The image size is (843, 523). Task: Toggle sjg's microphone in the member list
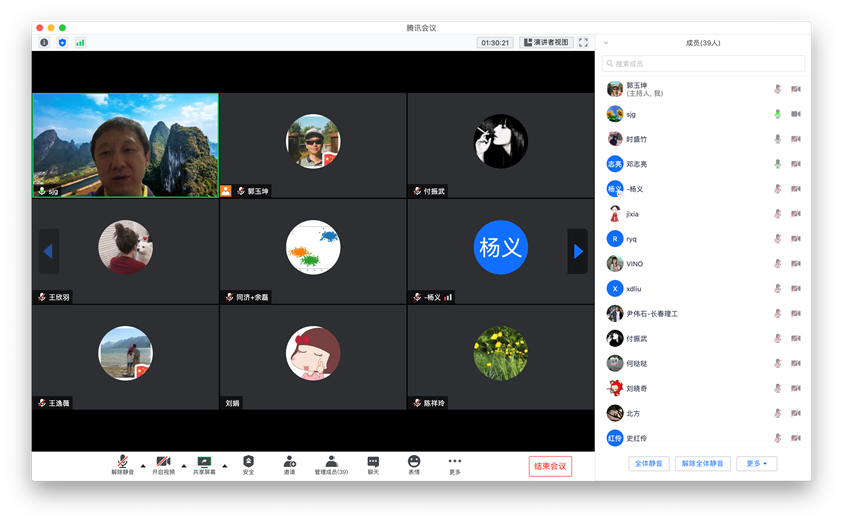[x=777, y=114]
